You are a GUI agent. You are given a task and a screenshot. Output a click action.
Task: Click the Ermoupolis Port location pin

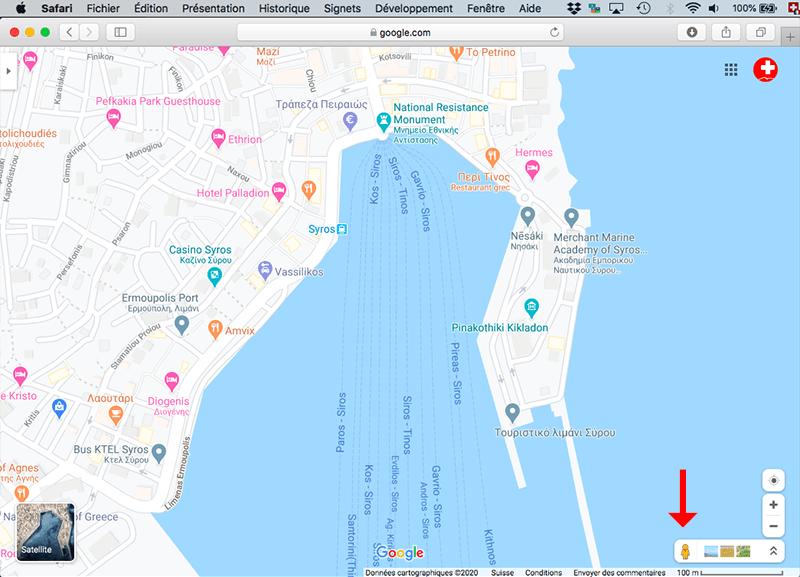[182, 324]
